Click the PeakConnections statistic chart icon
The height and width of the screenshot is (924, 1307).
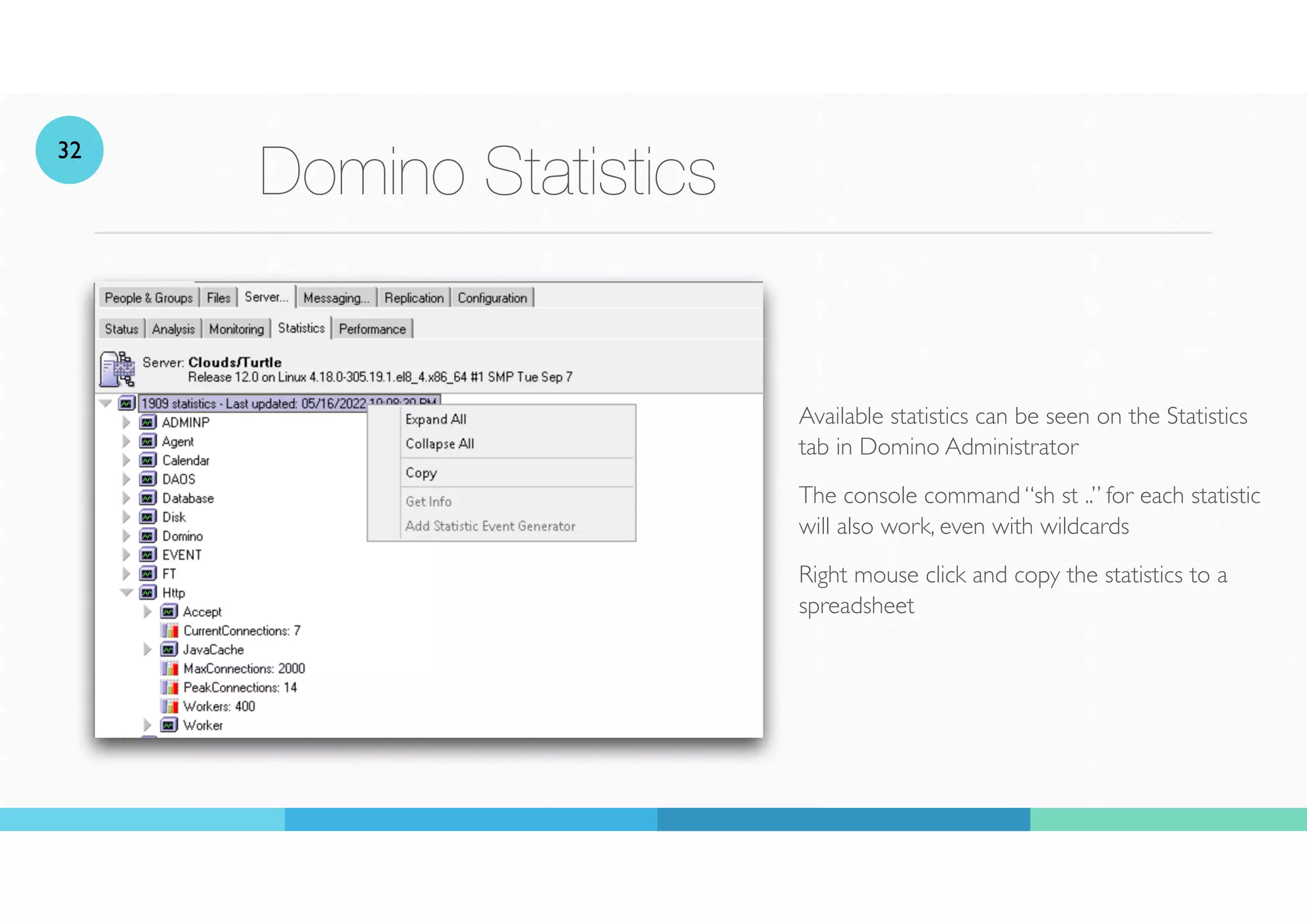(170, 687)
